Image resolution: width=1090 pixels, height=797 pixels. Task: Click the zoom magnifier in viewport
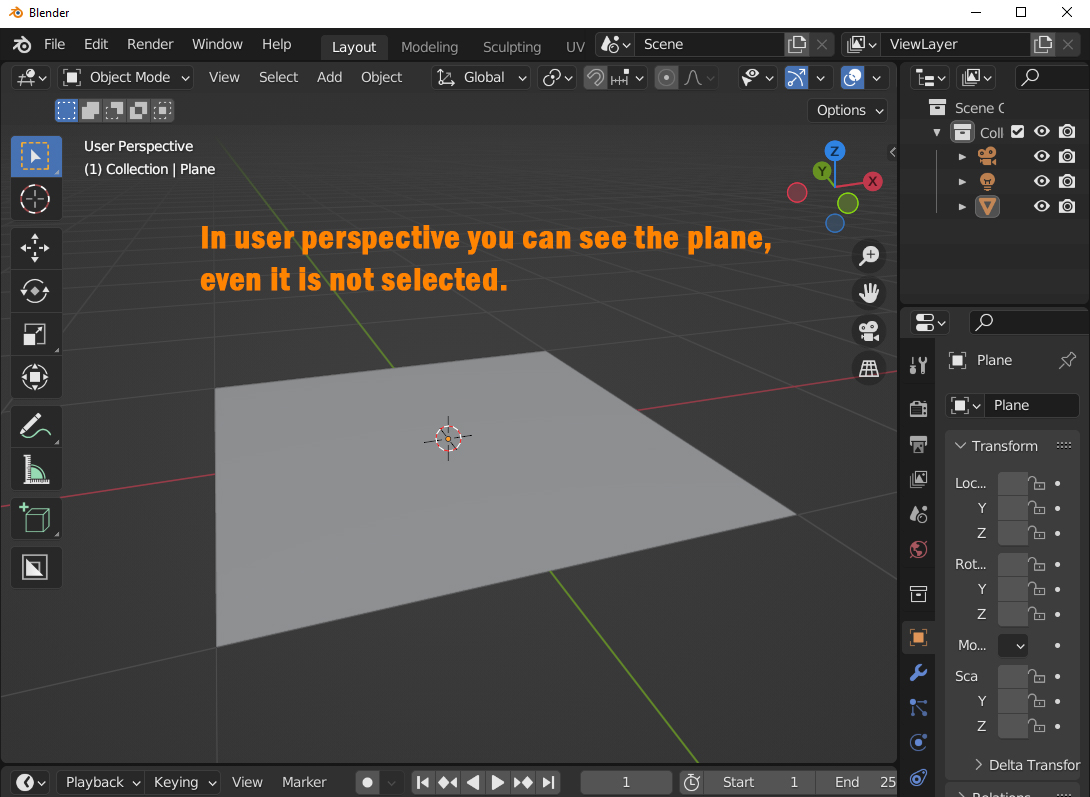[x=869, y=256]
